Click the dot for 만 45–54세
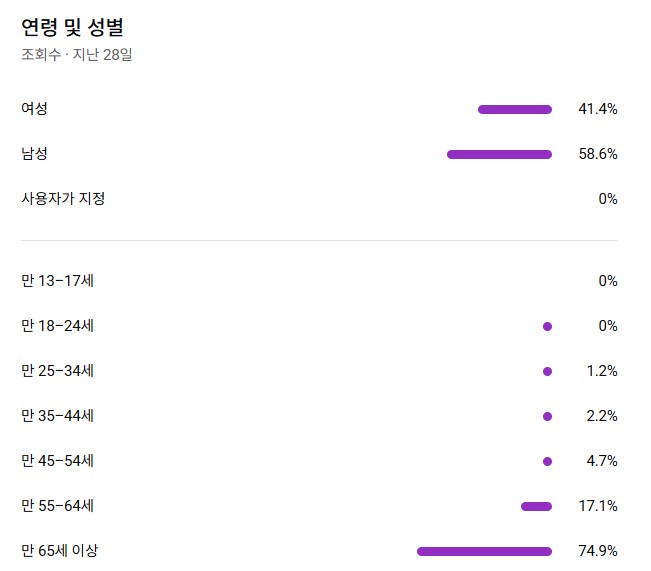Viewport: 651px width, 571px height. tap(547, 461)
